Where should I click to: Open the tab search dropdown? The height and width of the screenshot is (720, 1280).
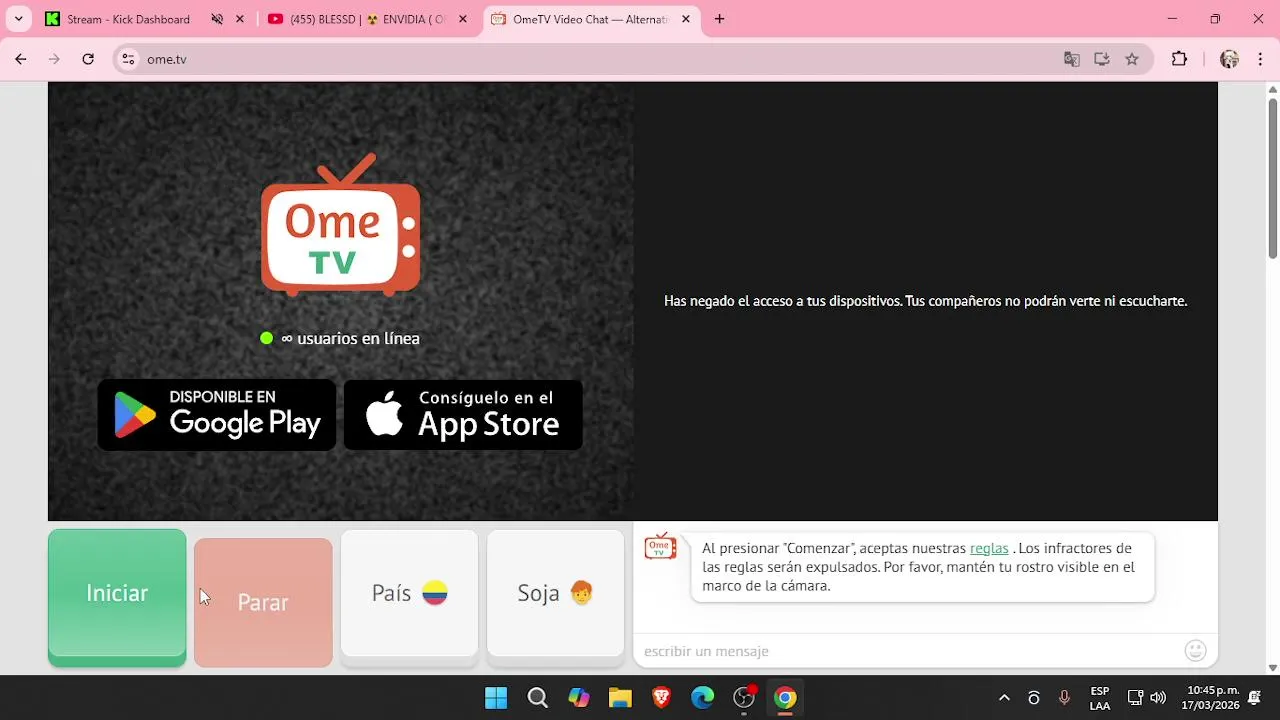[x=18, y=19]
